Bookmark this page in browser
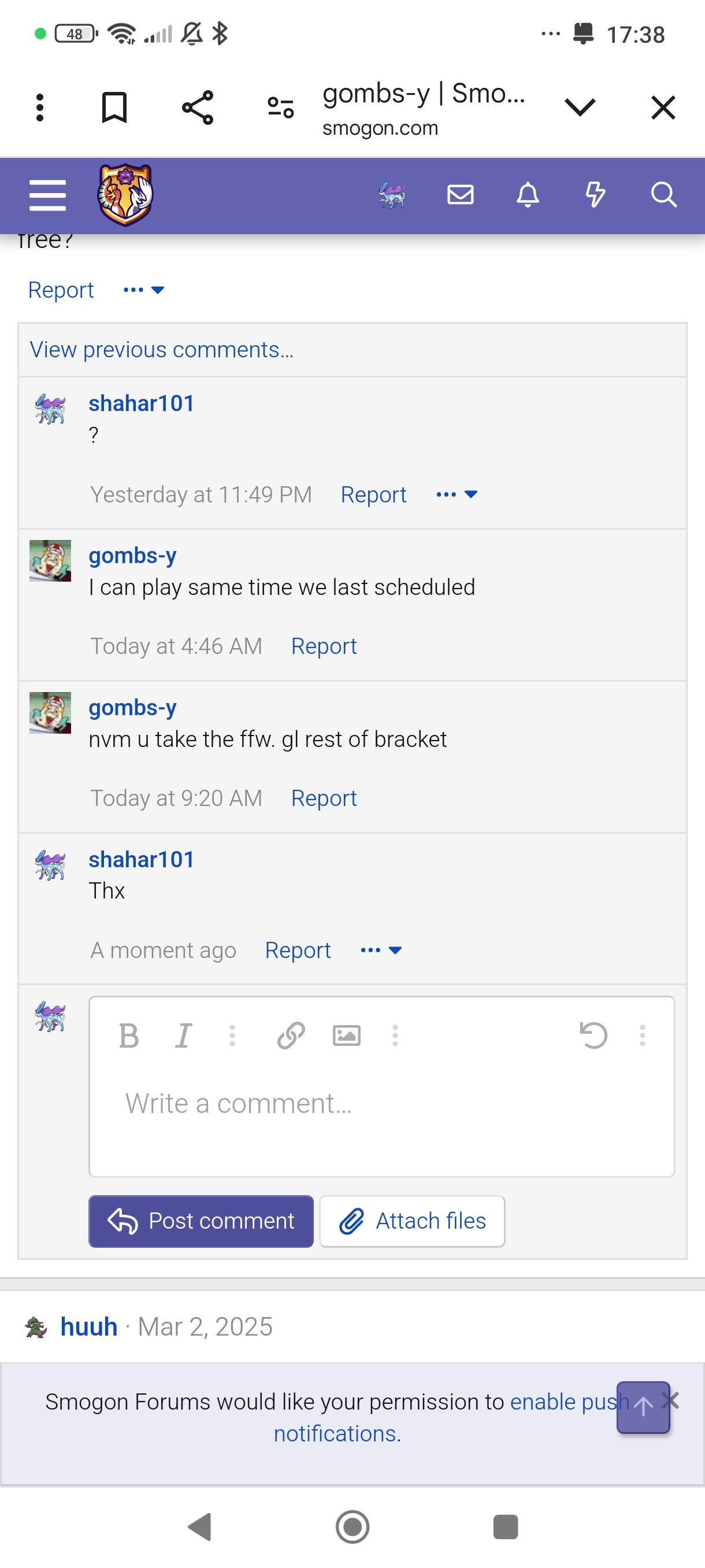 [114, 108]
